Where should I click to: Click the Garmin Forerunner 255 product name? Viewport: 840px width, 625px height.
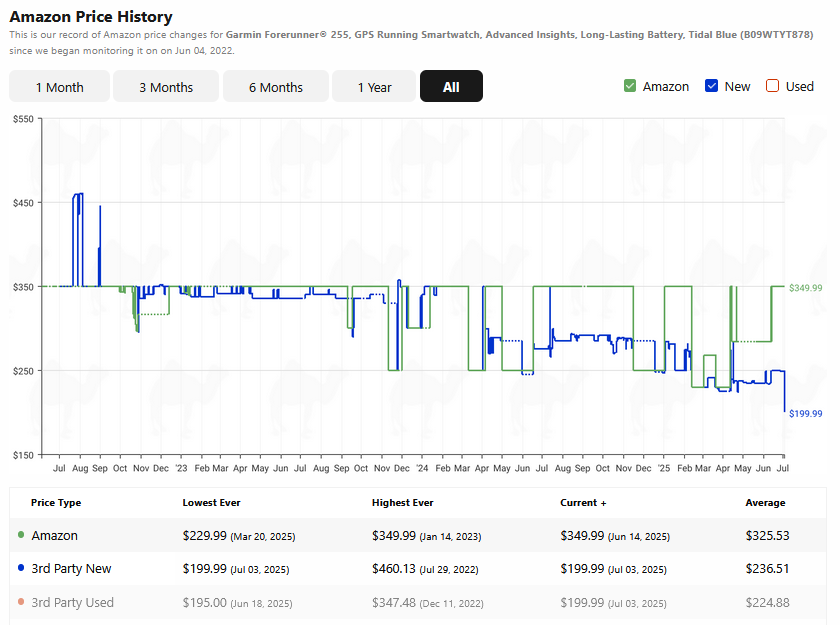point(519,35)
